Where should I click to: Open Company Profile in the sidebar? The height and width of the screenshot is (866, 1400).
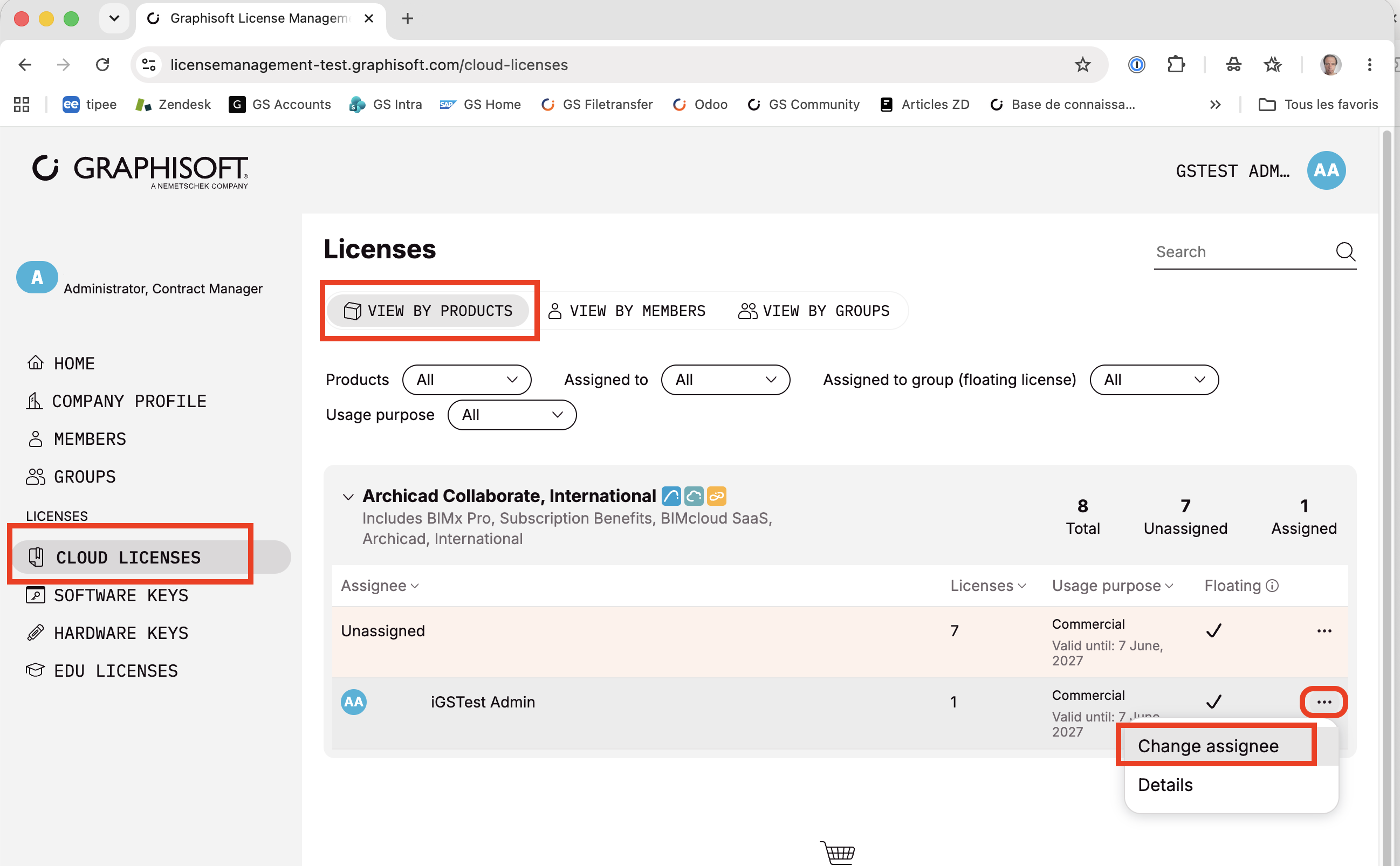129,402
